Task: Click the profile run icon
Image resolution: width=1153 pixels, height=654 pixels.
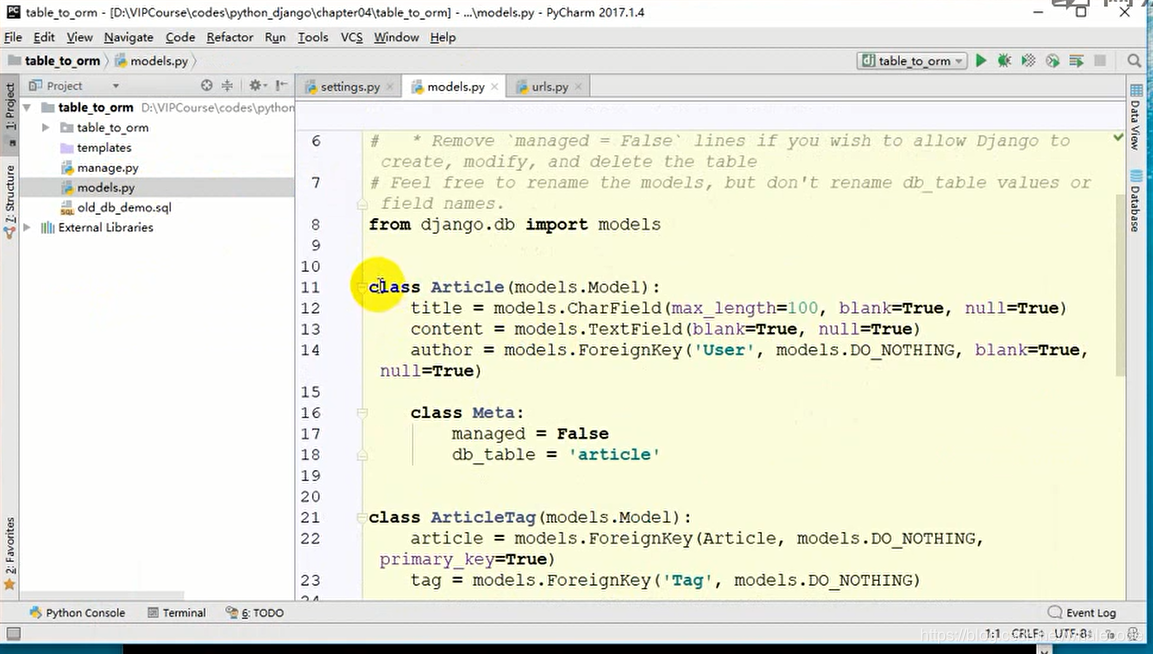Action: pos(1052,61)
